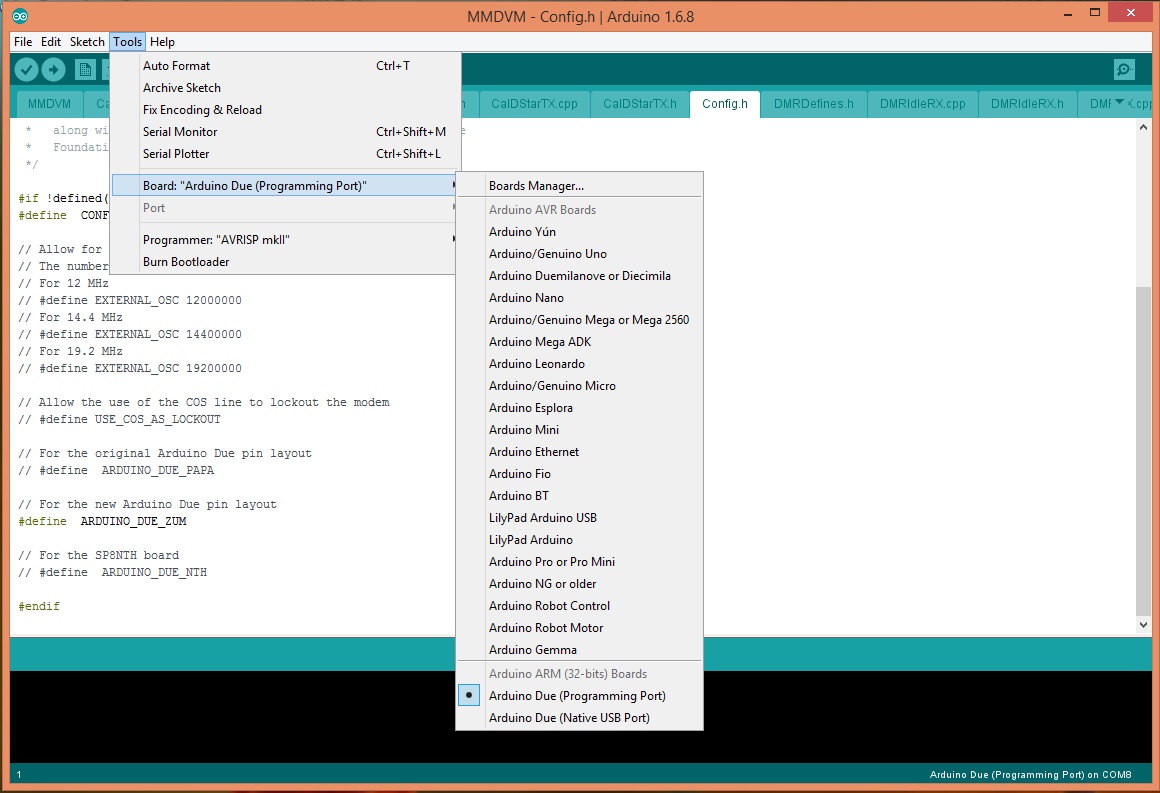Select Arduino Mini board
Image resolution: width=1160 pixels, height=793 pixels.
pos(579,430)
